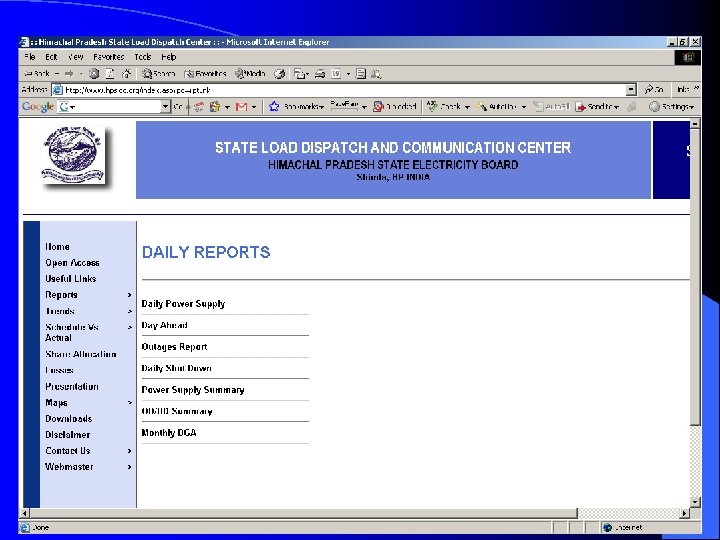This screenshot has height=540, width=720.
Task: Open the Check dropdown arrow
Action: (x=467, y=107)
